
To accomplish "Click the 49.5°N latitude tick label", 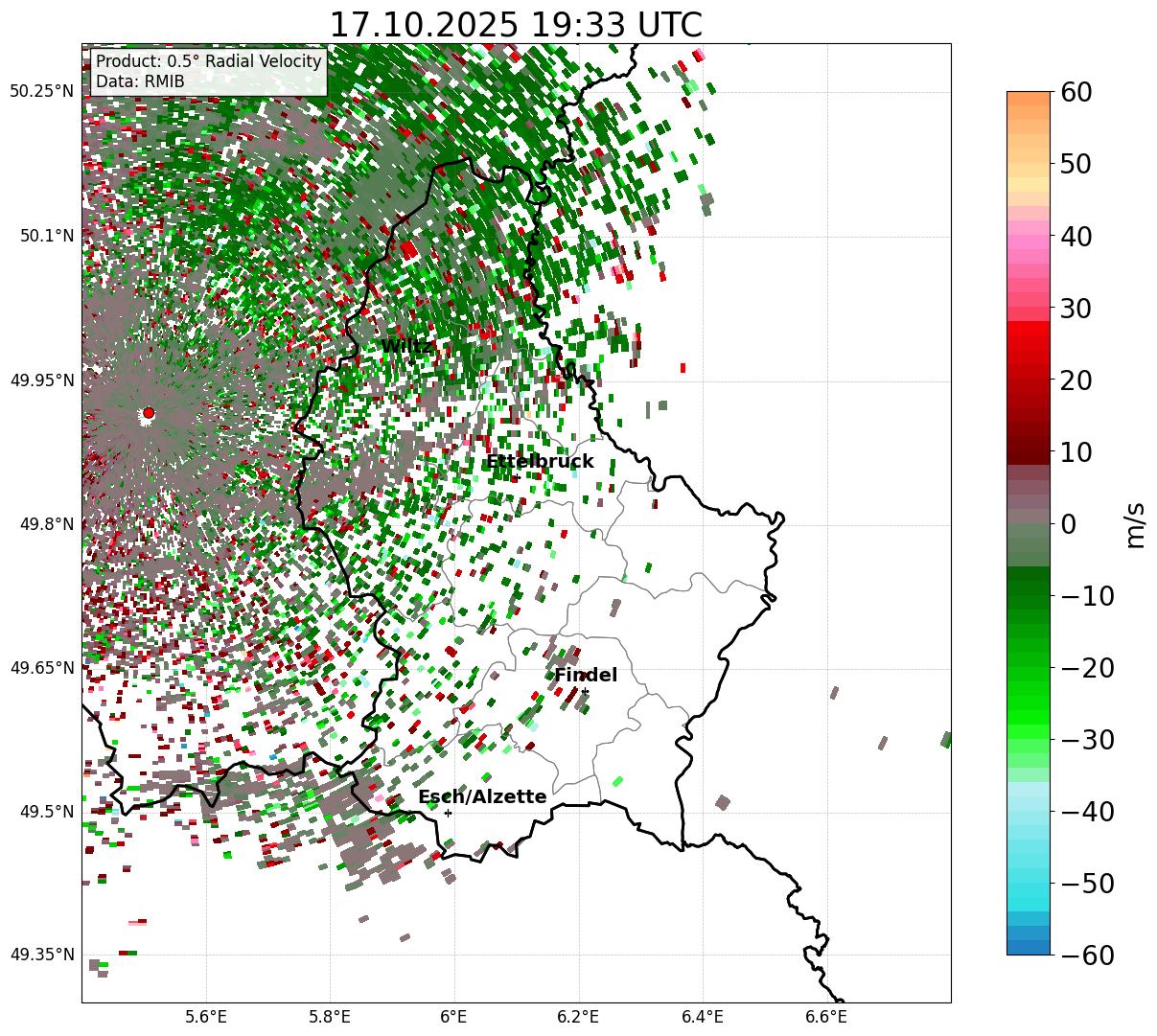I will click(47, 812).
